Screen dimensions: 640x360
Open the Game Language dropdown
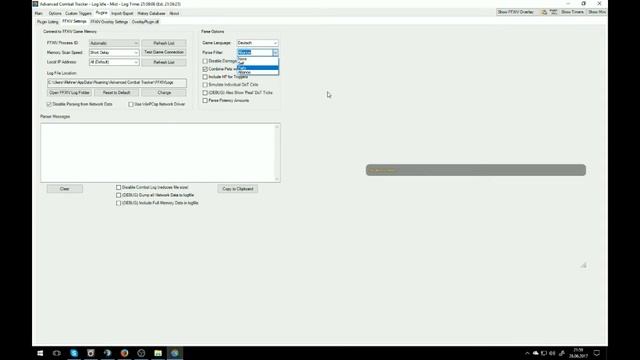tap(257, 43)
